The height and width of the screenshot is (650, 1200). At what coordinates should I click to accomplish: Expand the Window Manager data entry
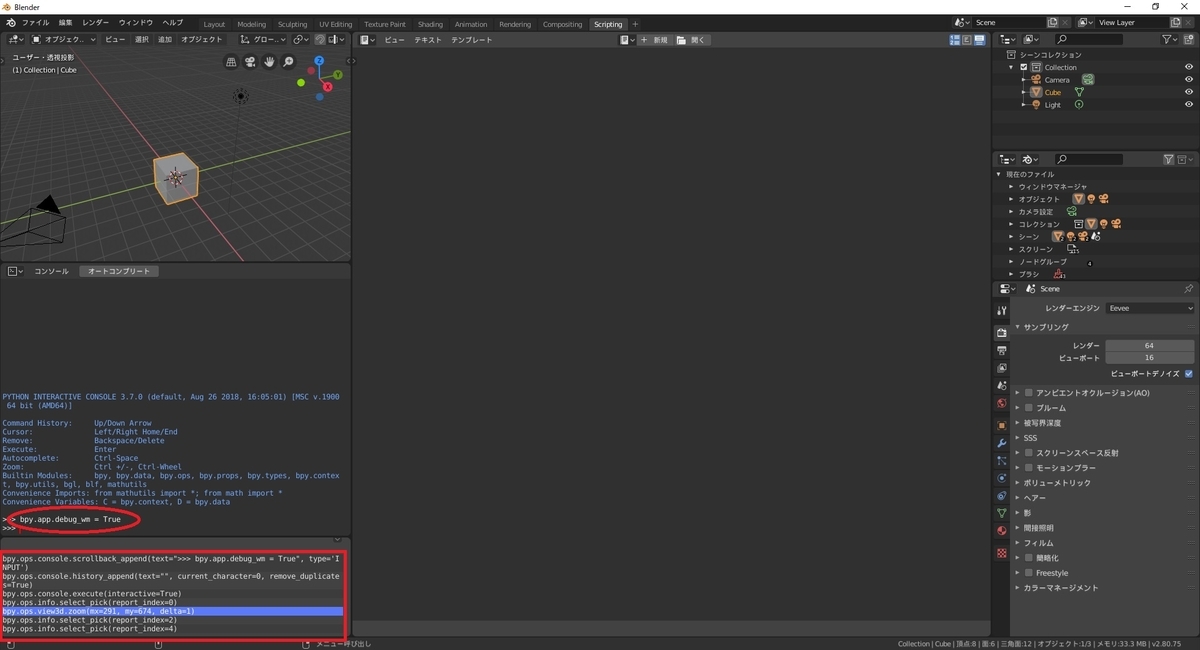pyautogui.click(x=1012, y=187)
